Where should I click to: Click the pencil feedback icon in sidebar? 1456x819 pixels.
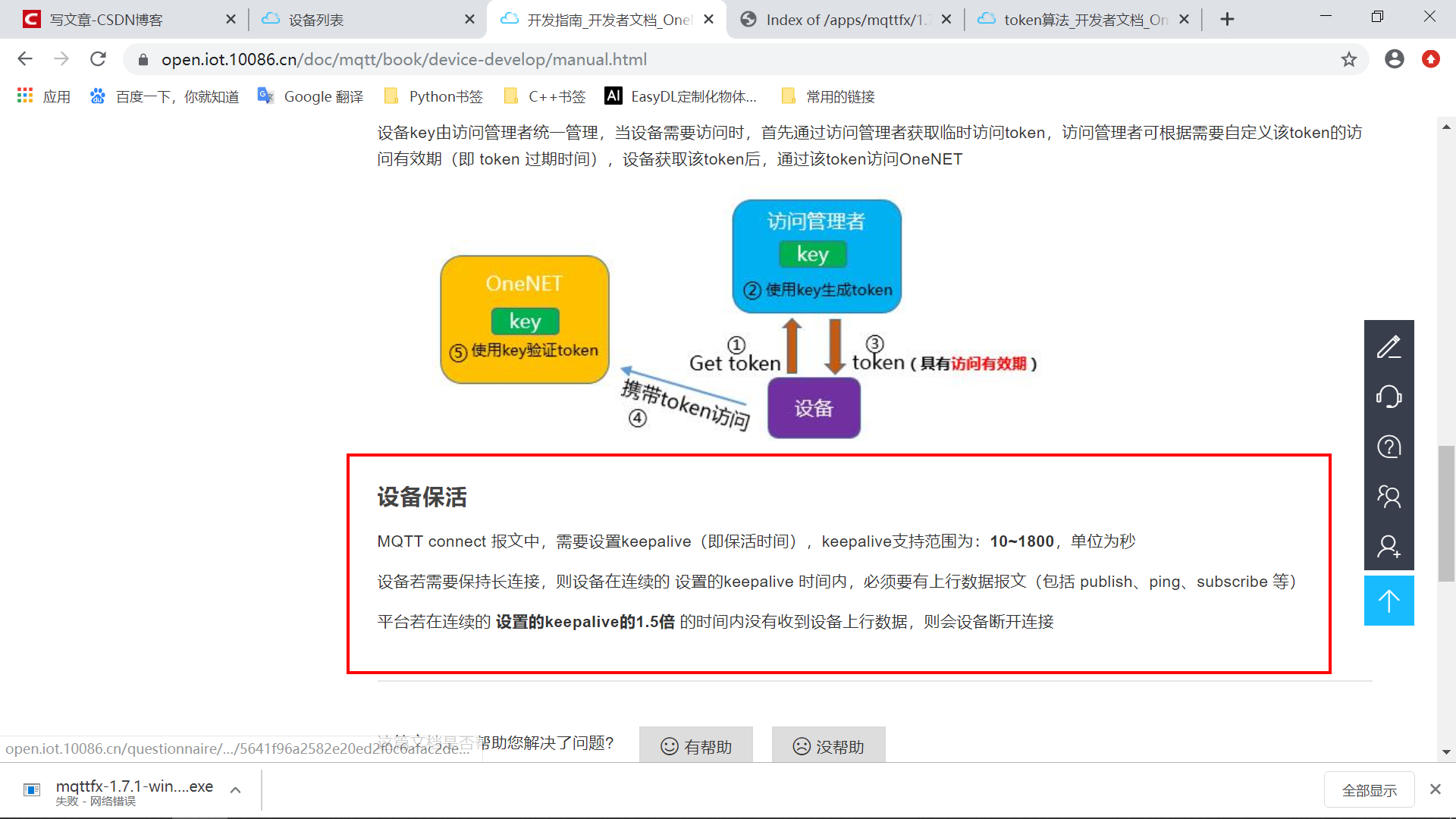1389,347
